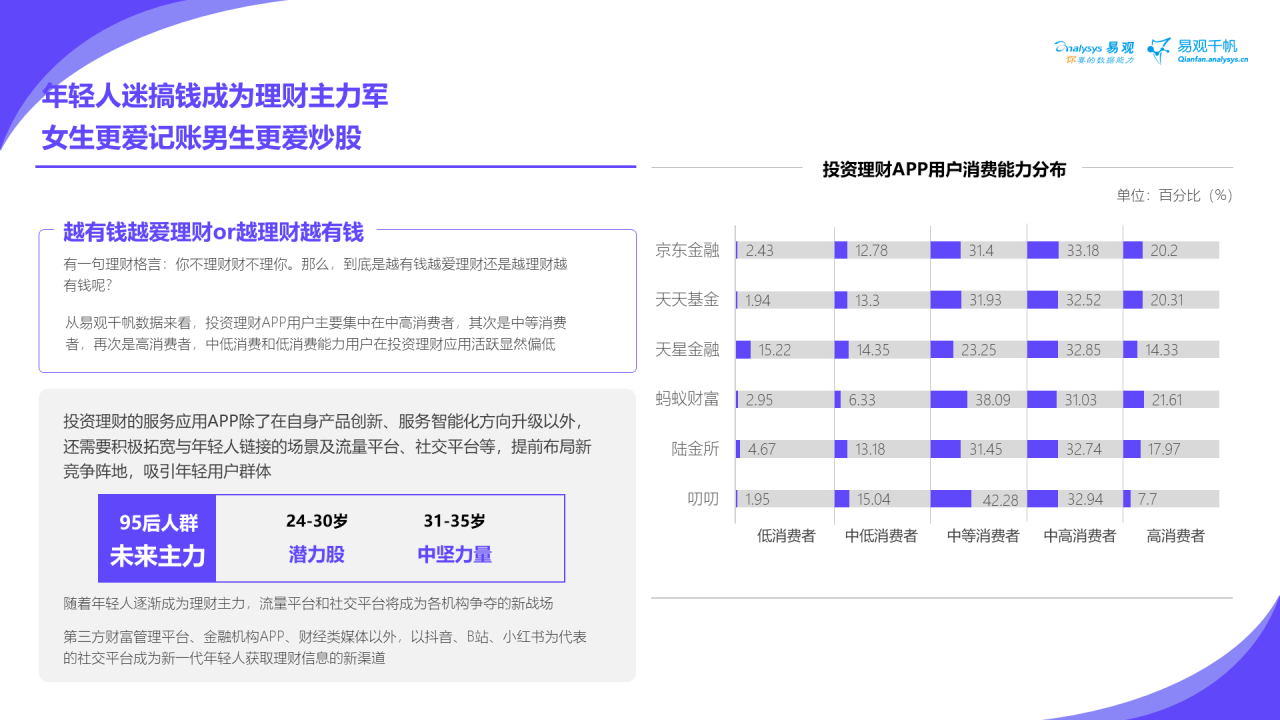Click the 中等消费者 axis label
This screenshot has width=1280, height=720.
coord(983,536)
